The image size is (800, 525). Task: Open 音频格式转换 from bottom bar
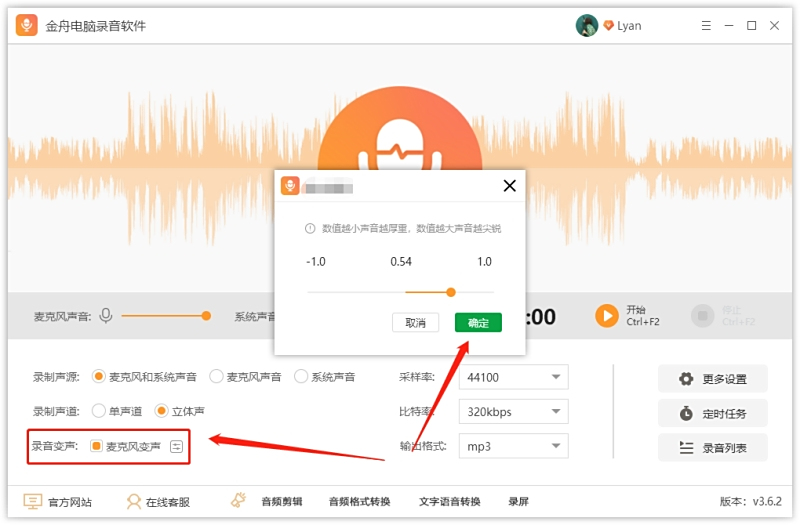(x=360, y=502)
